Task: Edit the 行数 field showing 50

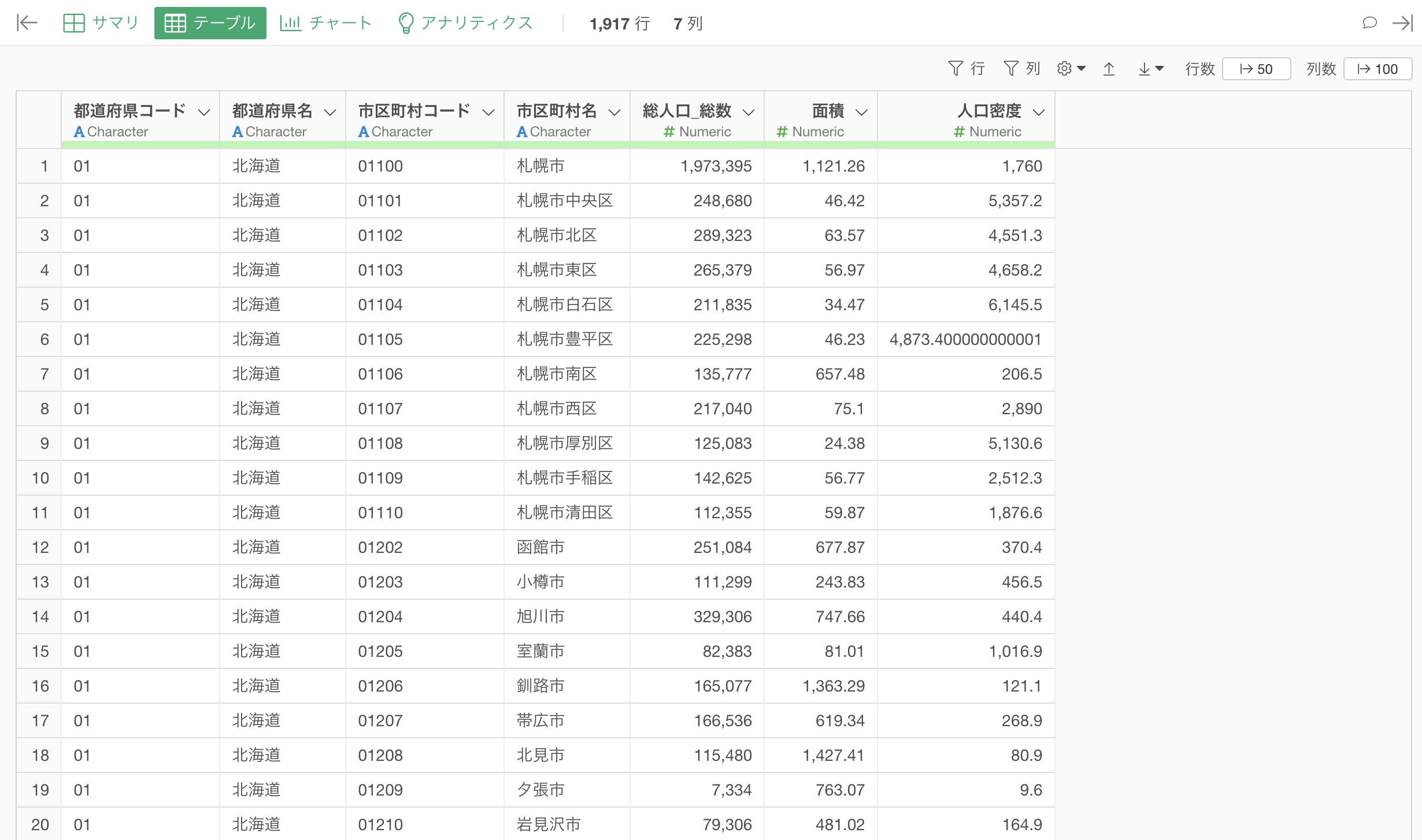Action: point(1256,69)
